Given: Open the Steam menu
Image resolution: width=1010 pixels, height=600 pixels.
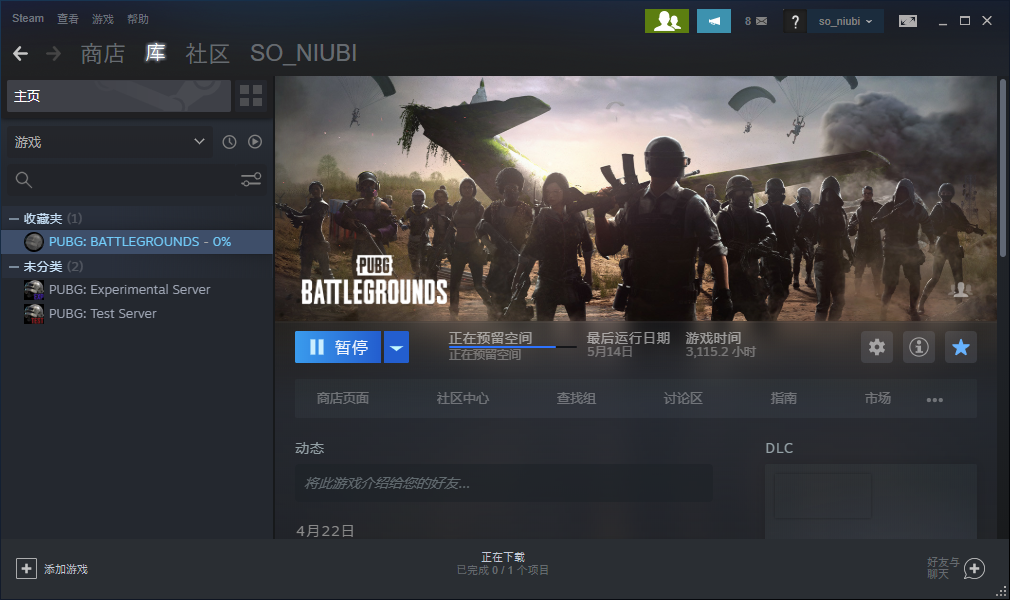Looking at the screenshot, I should (28, 19).
